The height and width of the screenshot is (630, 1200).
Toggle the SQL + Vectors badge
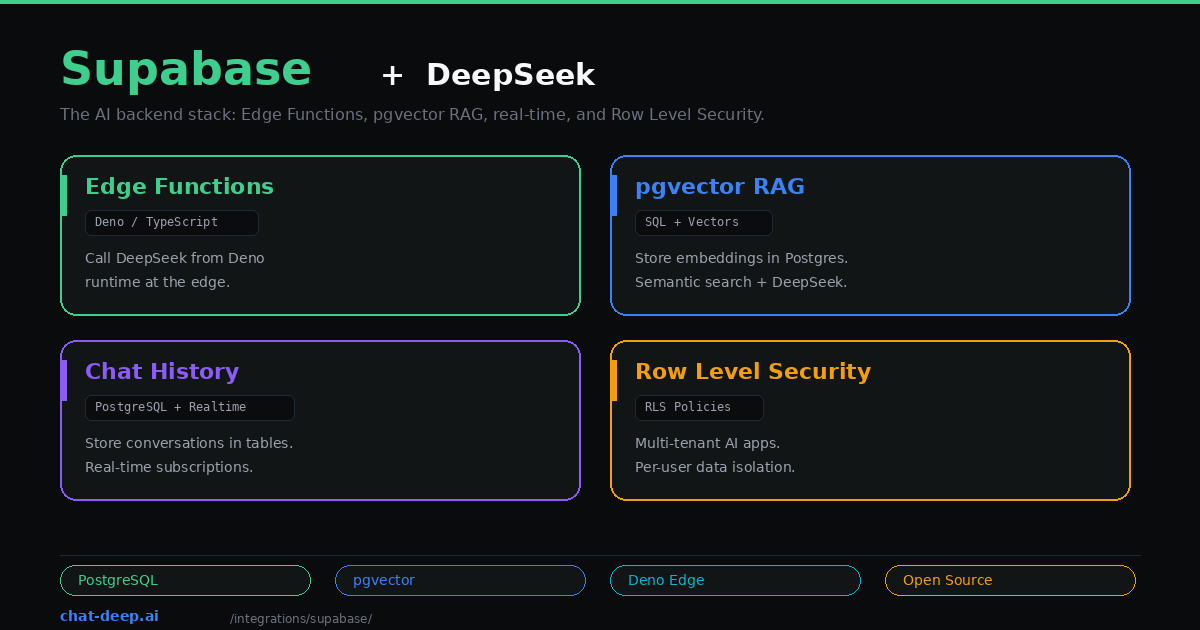[703, 222]
